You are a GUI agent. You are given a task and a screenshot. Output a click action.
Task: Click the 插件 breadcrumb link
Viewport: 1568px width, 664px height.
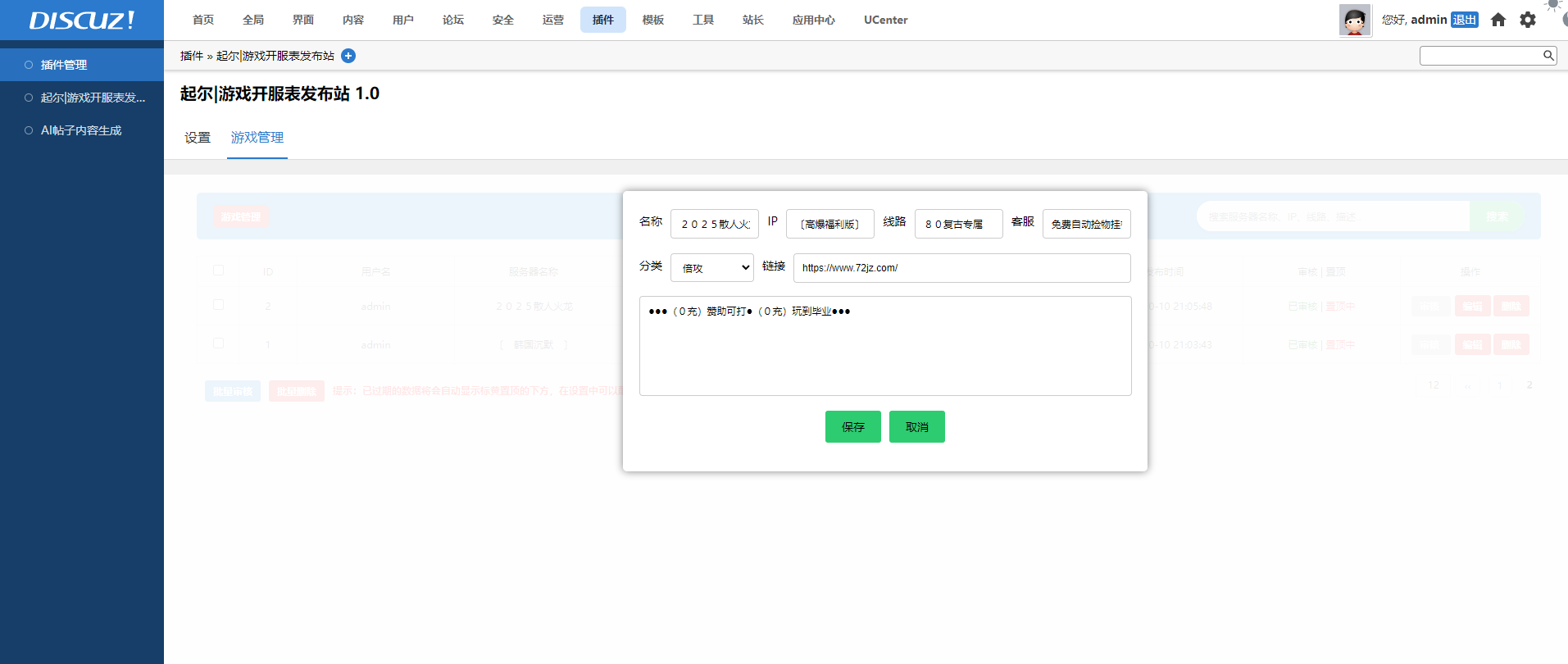[192, 56]
